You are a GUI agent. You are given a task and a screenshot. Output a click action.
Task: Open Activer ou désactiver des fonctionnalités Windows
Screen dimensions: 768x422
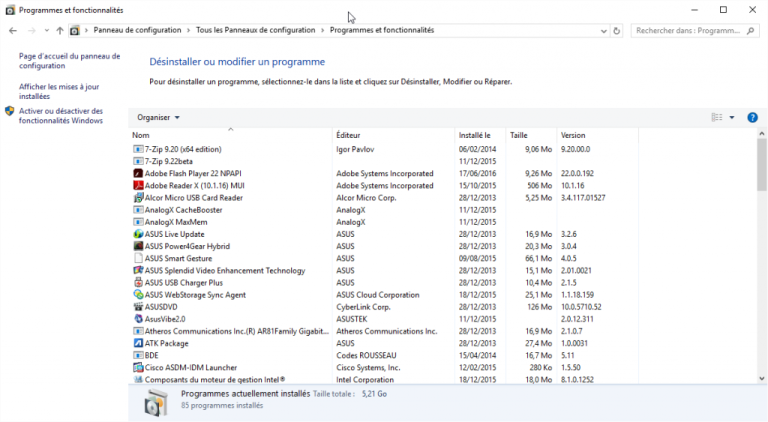tap(61, 116)
